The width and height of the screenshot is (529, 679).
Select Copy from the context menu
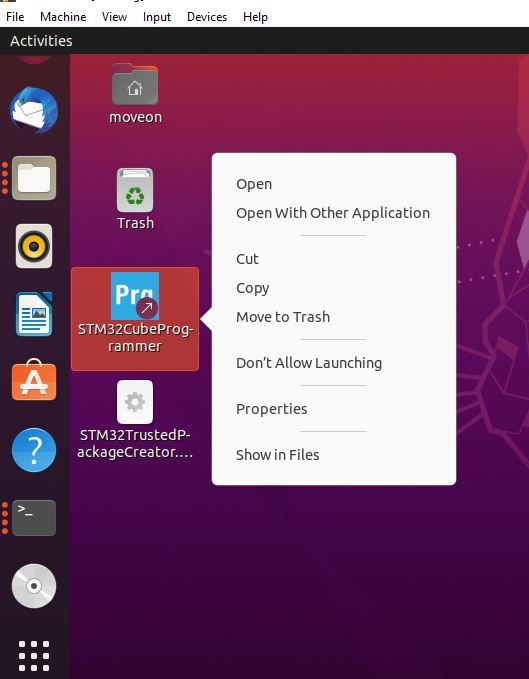[252, 288]
